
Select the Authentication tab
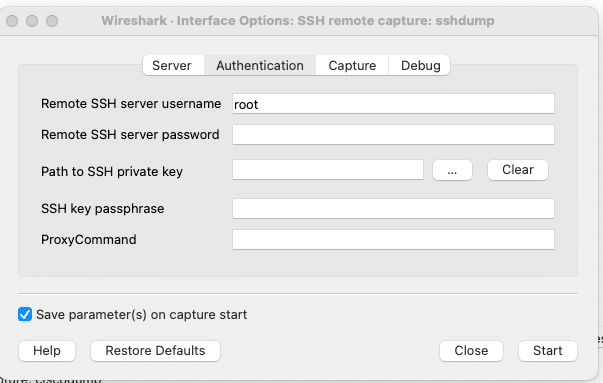(x=260, y=65)
